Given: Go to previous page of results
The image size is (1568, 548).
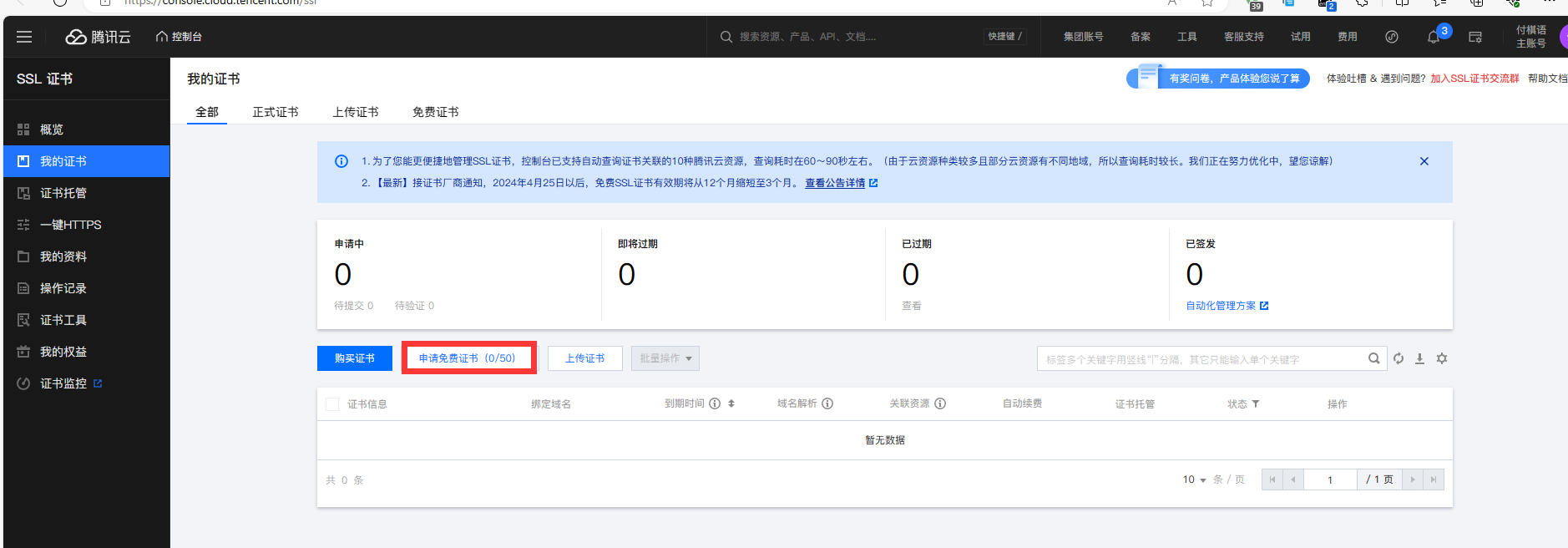Looking at the screenshot, I should pyautogui.click(x=1293, y=479).
